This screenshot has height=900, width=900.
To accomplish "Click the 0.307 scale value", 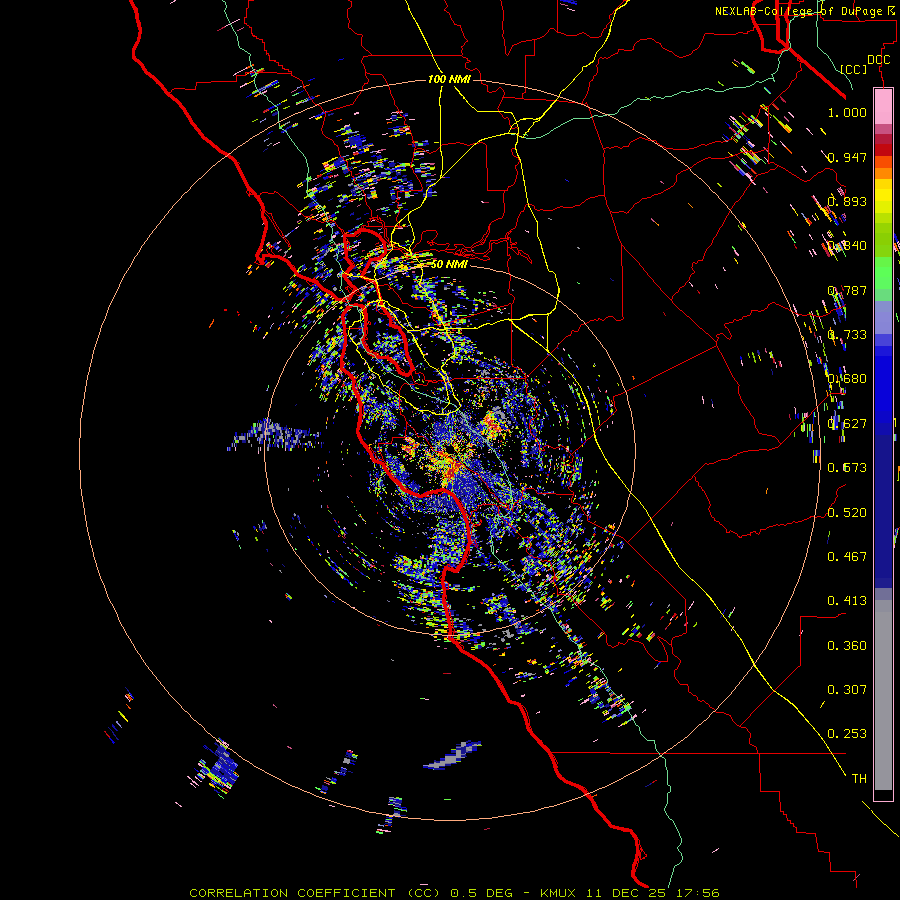I will point(847,690).
